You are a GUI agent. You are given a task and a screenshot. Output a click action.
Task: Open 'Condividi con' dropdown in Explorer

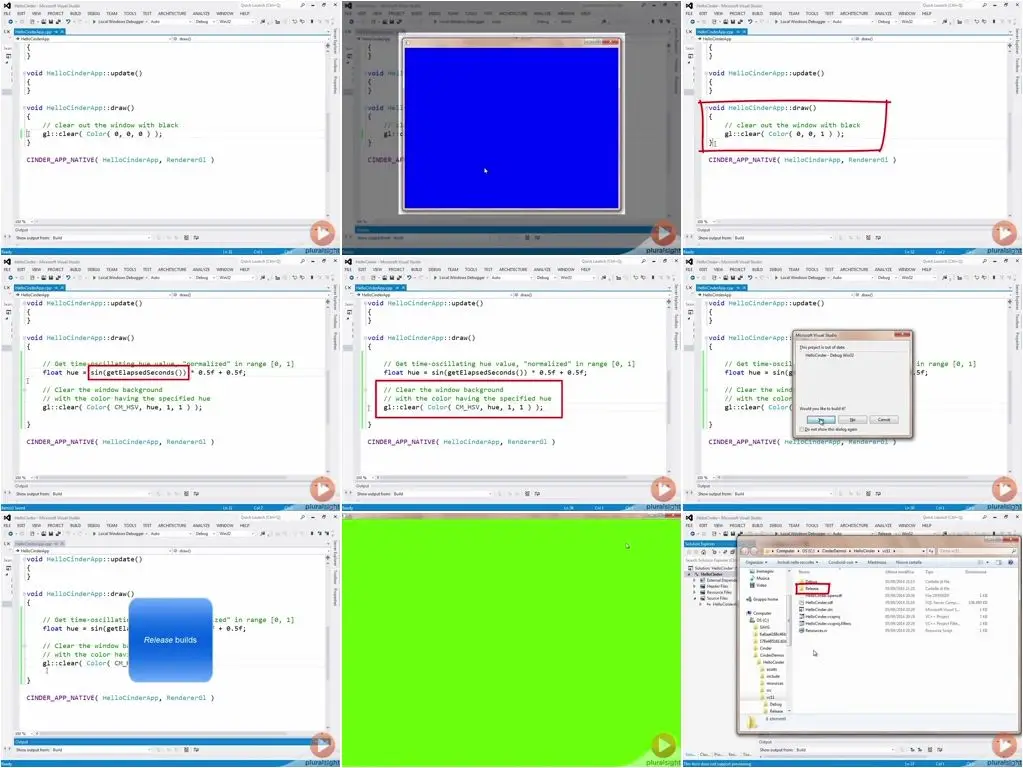click(842, 562)
